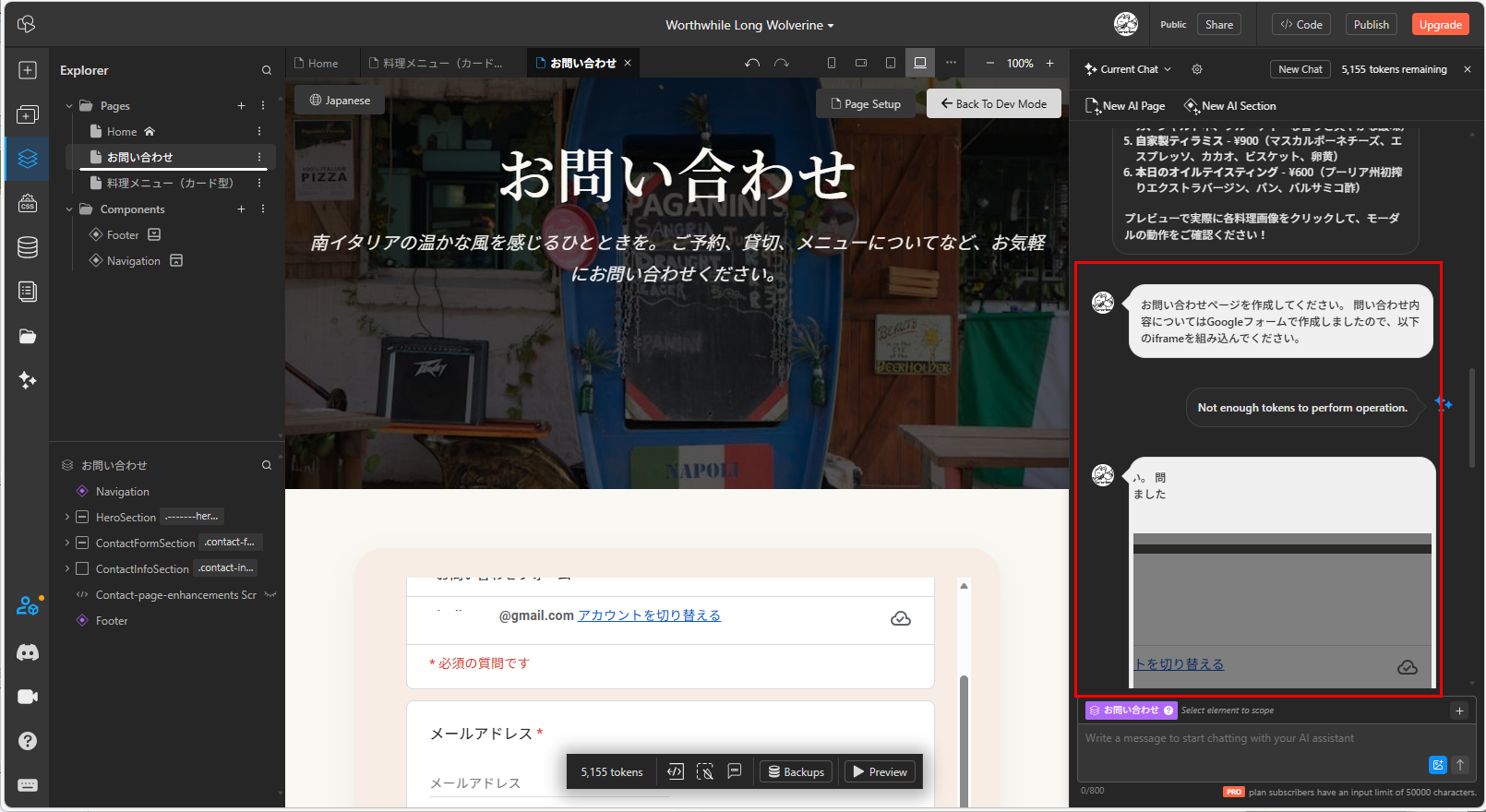Open the team collaboration icon with orange dot

28,606
